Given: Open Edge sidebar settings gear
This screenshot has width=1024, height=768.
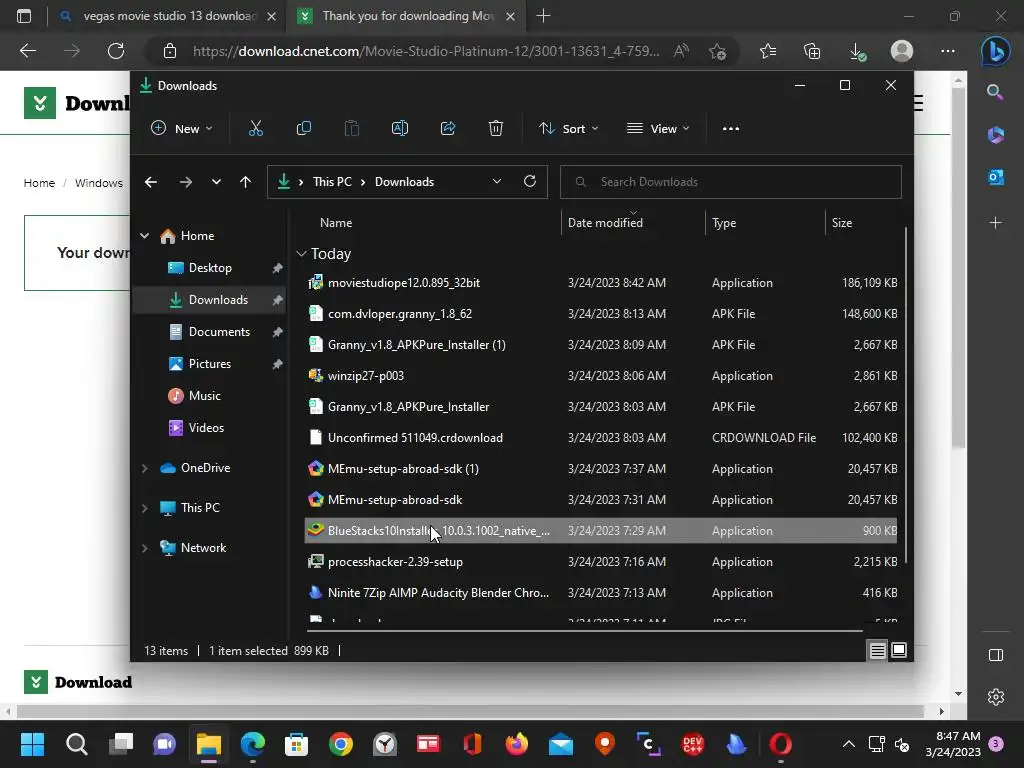Looking at the screenshot, I should pyautogui.click(x=996, y=697).
